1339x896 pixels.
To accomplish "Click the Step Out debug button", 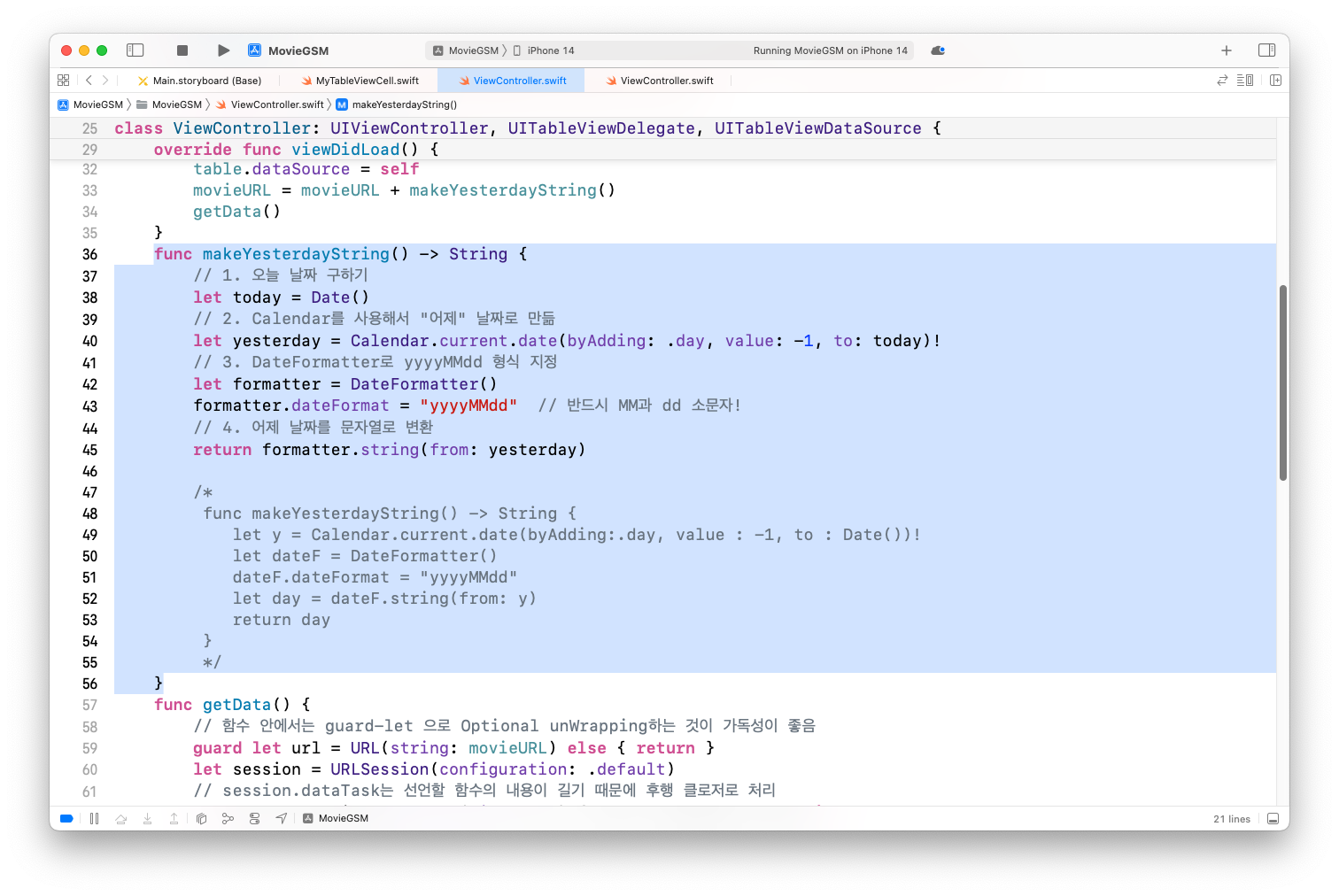I will [174, 819].
